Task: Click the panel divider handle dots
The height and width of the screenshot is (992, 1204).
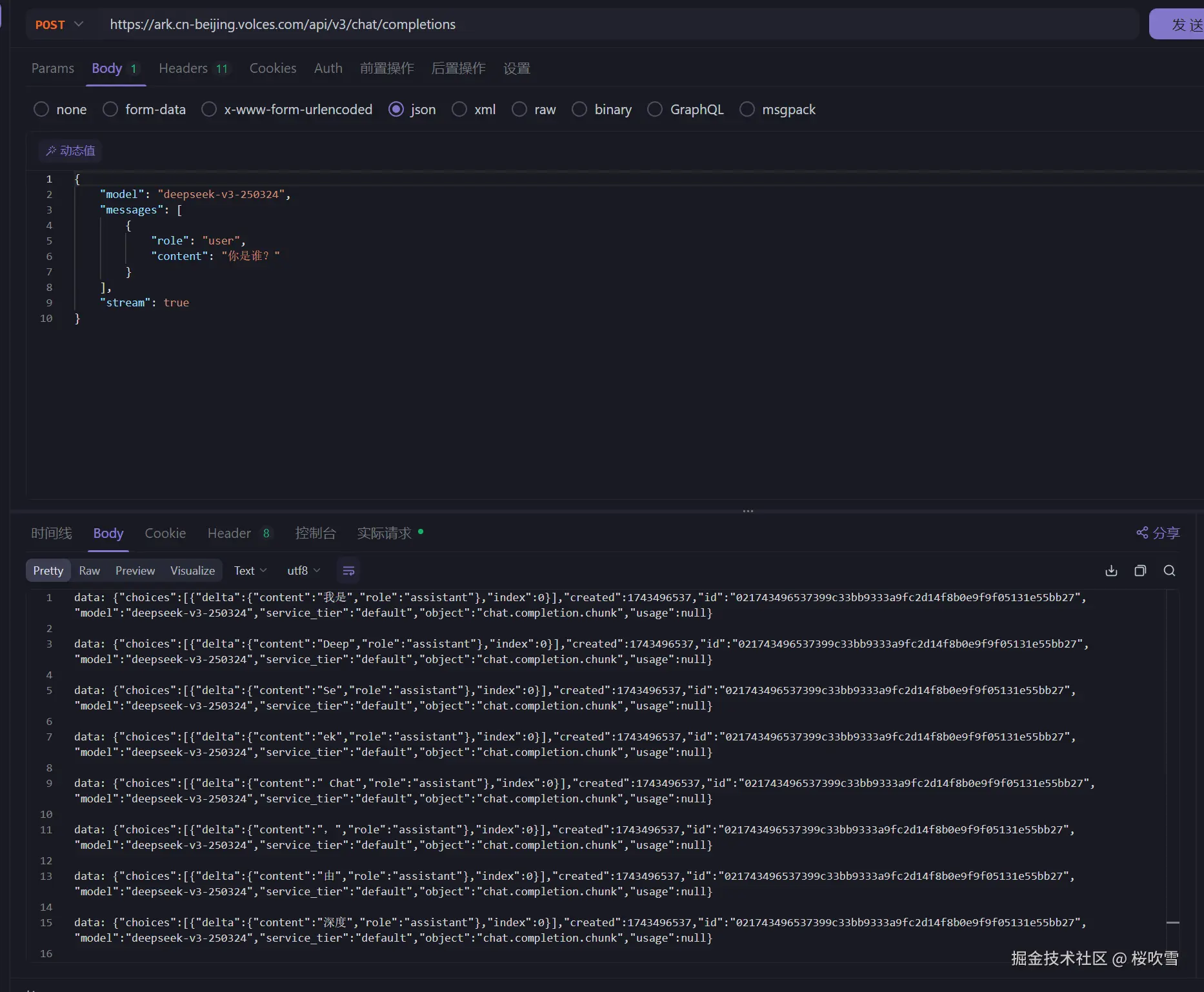Action: coord(748,511)
